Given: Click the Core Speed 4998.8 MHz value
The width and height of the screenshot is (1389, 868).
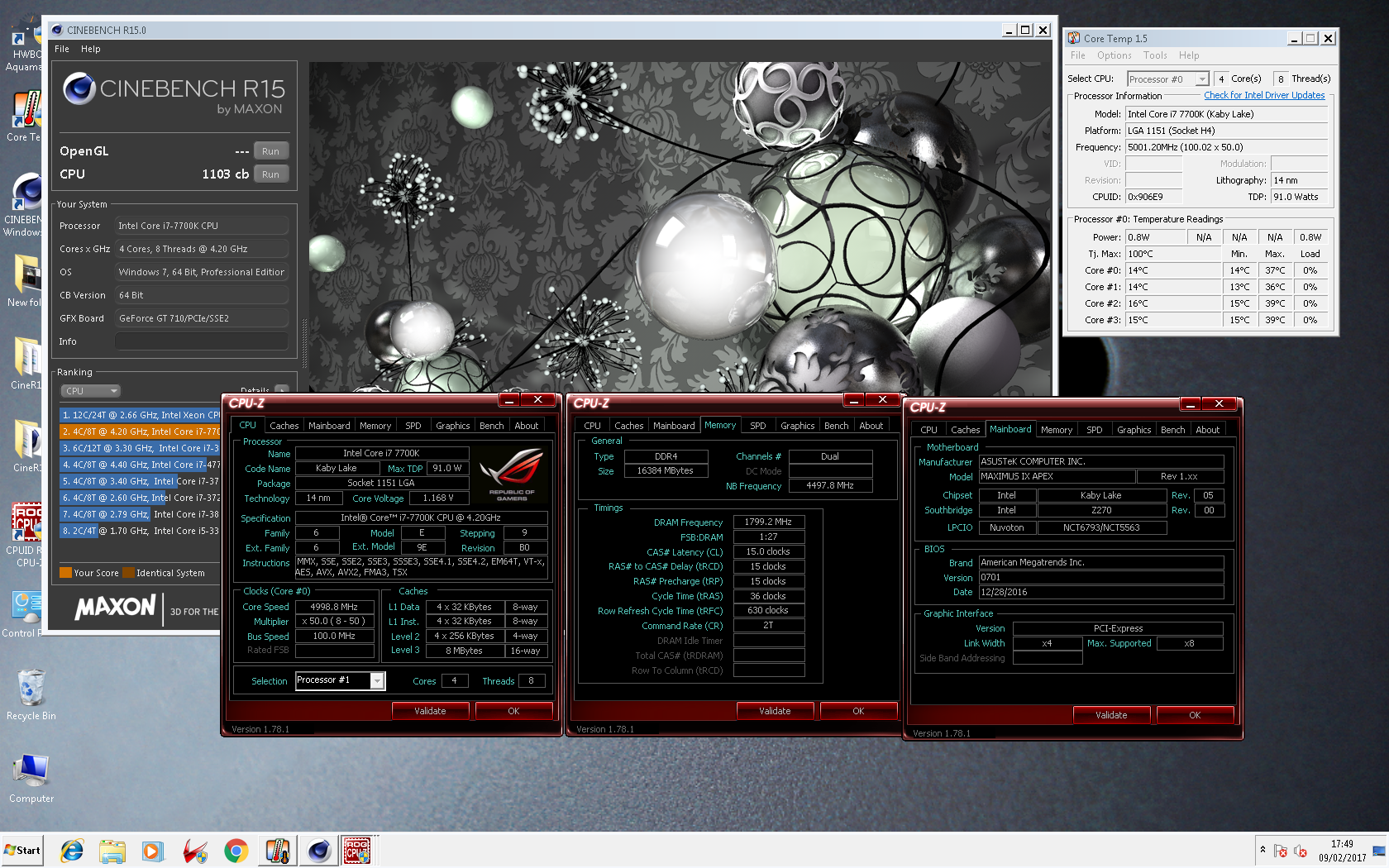Looking at the screenshot, I should 334,607.
